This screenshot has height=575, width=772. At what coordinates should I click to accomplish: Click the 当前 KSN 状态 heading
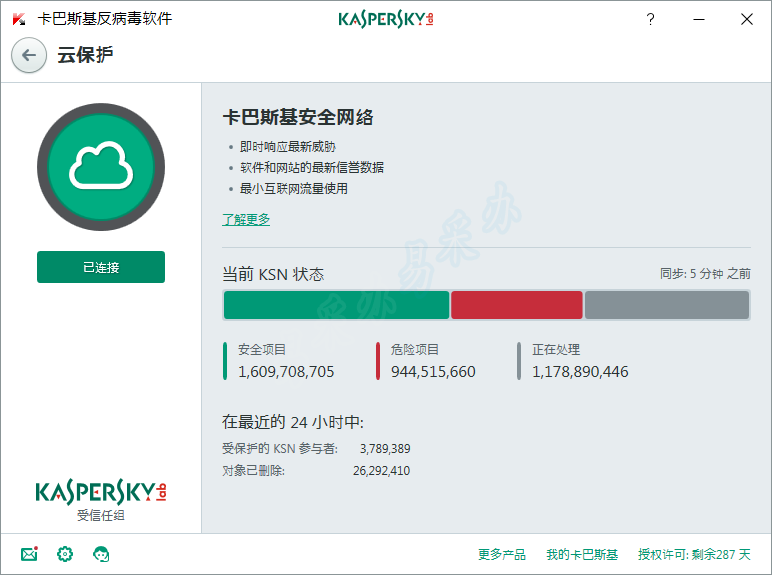[273, 274]
